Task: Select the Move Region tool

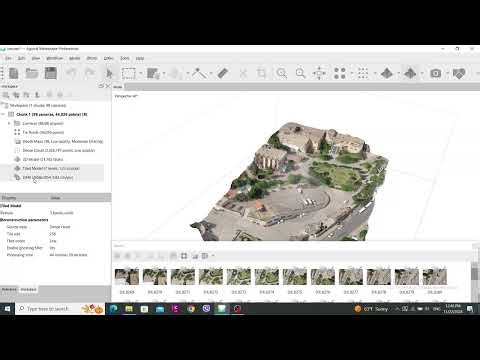Action: tap(153, 73)
